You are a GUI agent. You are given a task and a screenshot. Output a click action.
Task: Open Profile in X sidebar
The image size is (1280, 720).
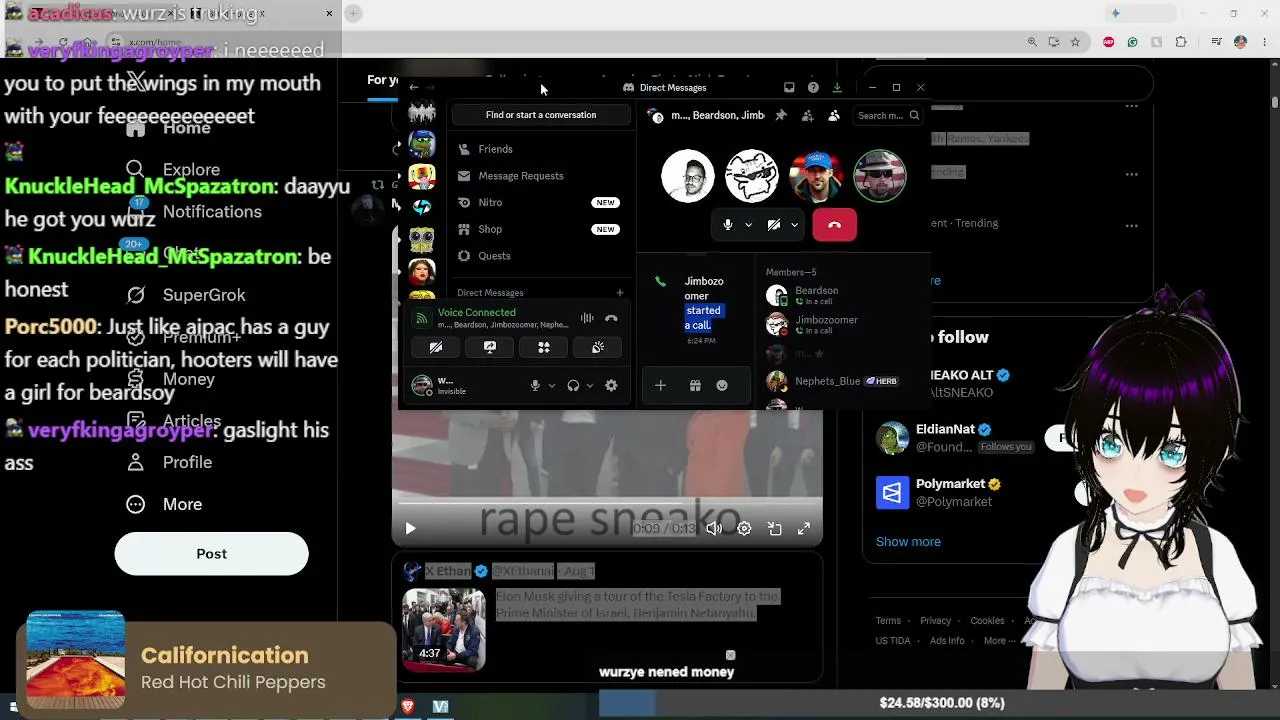(169, 463)
